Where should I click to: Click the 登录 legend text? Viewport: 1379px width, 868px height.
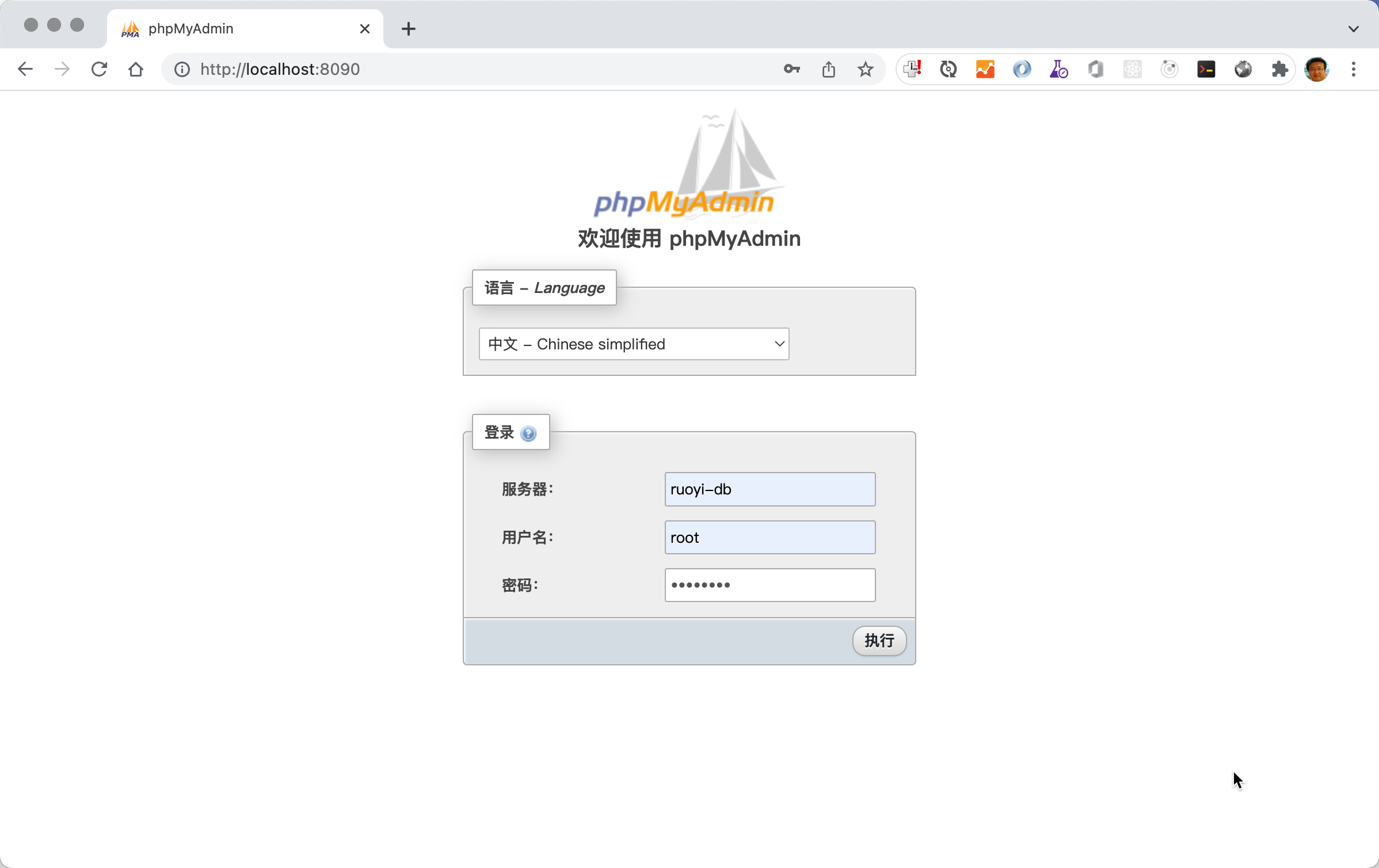point(499,432)
